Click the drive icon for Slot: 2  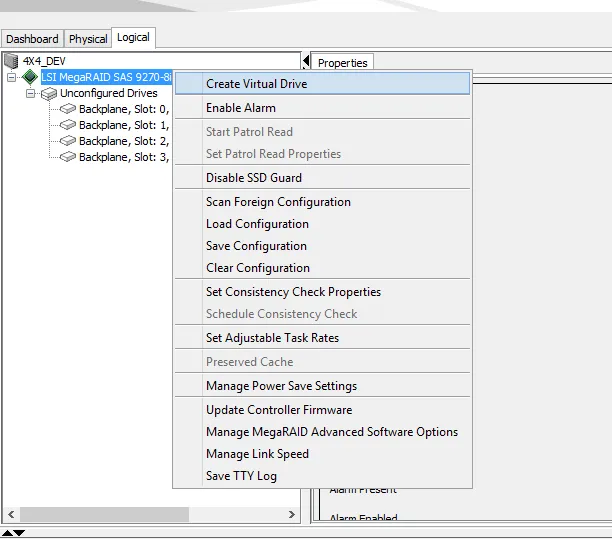pyautogui.click(x=68, y=141)
